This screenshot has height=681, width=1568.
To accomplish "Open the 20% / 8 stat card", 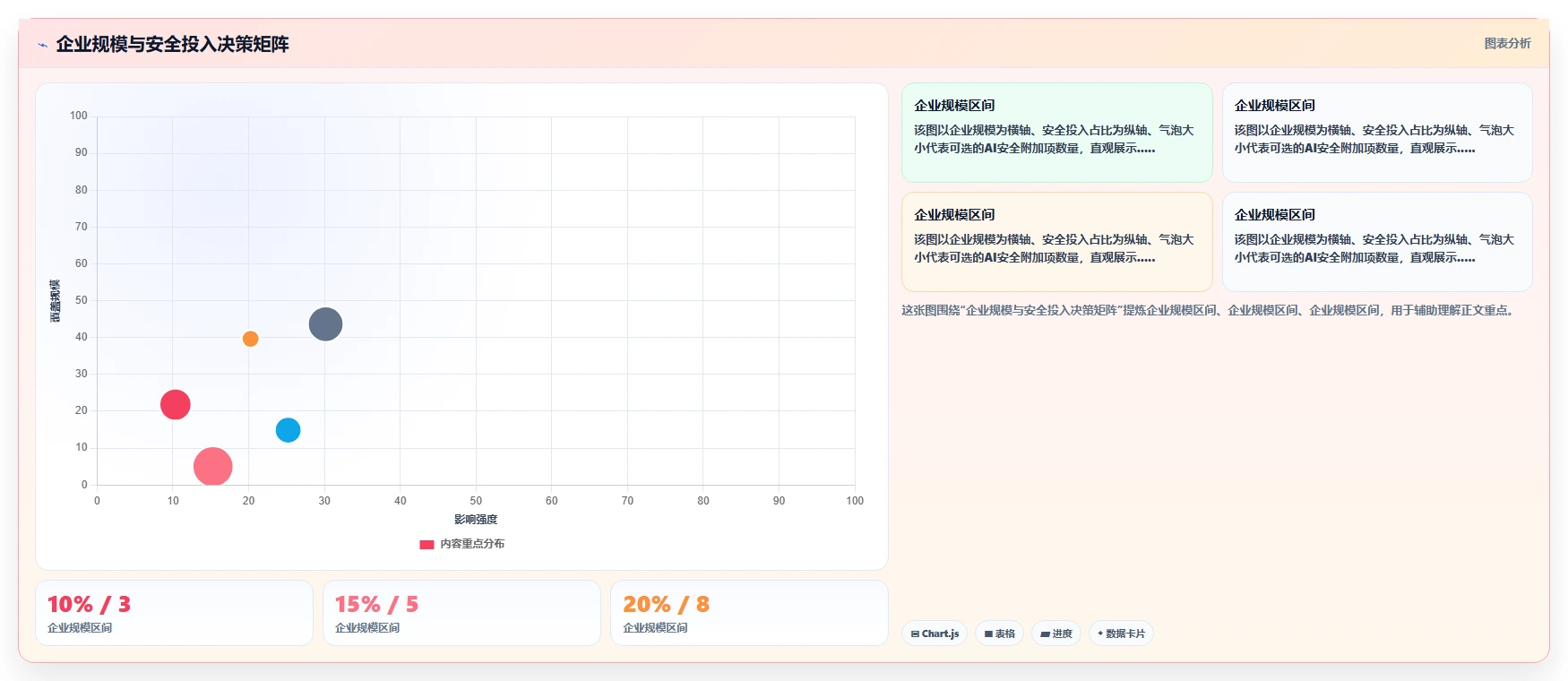I will tap(749, 613).
